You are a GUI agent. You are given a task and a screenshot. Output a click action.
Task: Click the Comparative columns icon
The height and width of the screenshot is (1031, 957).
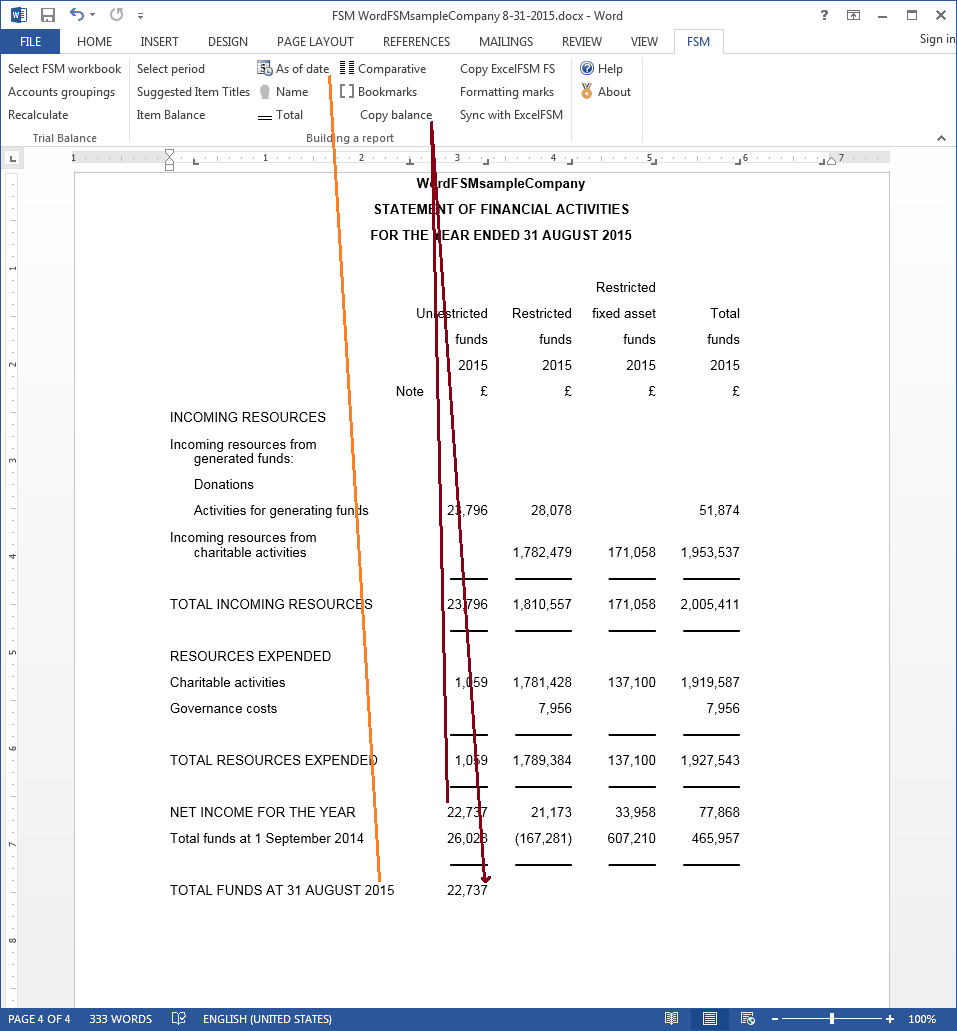pos(347,68)
